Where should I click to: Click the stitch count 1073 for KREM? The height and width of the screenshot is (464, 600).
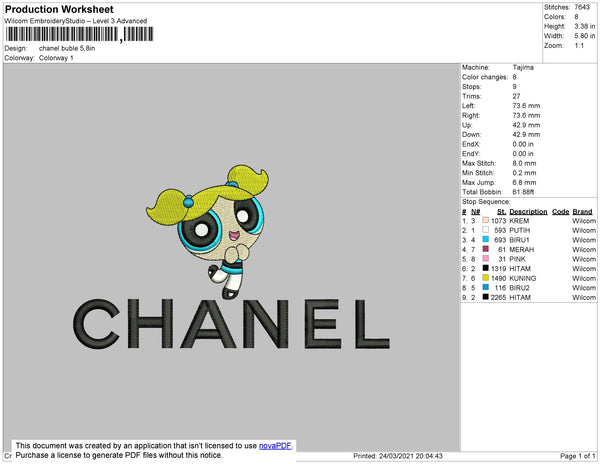[499, 221]
